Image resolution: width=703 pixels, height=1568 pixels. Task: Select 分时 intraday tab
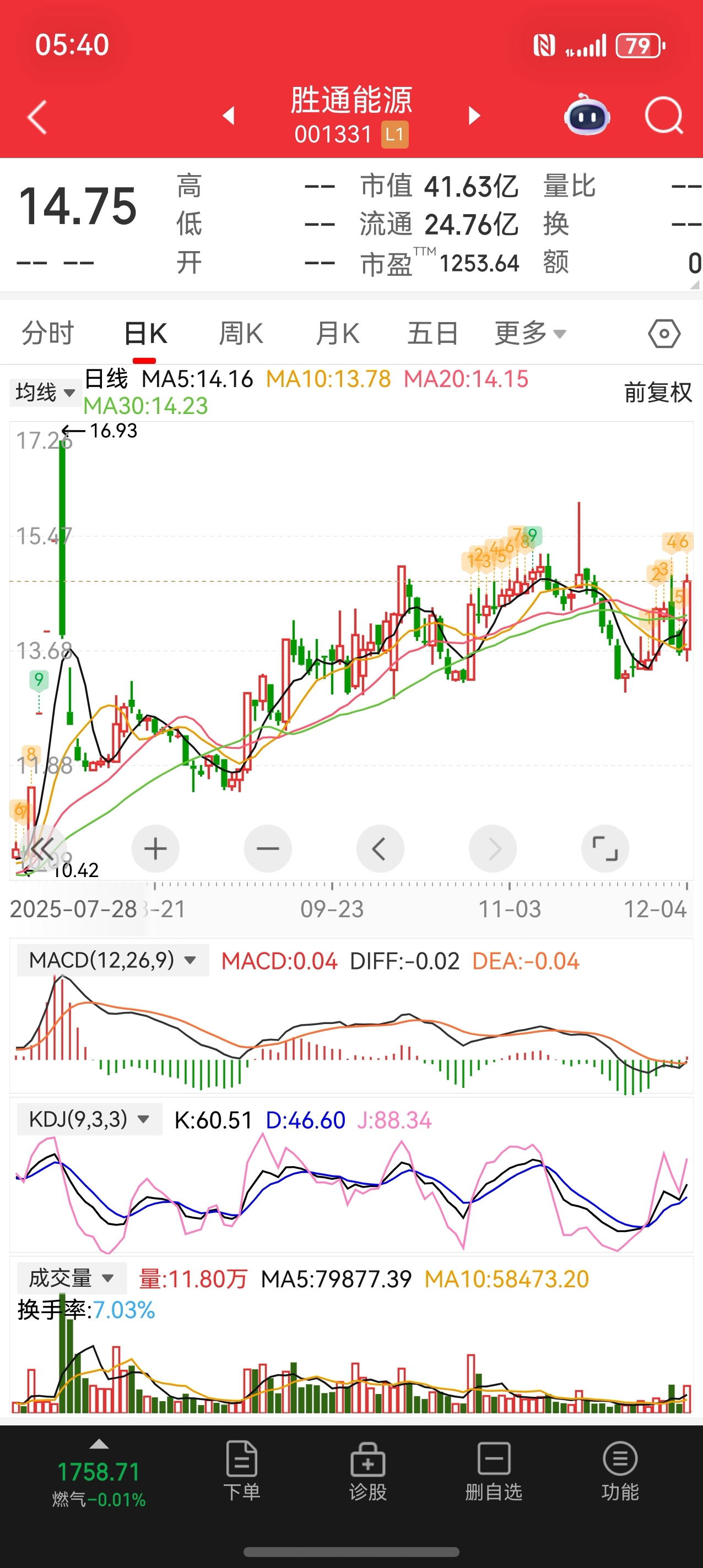click(47, 334)
